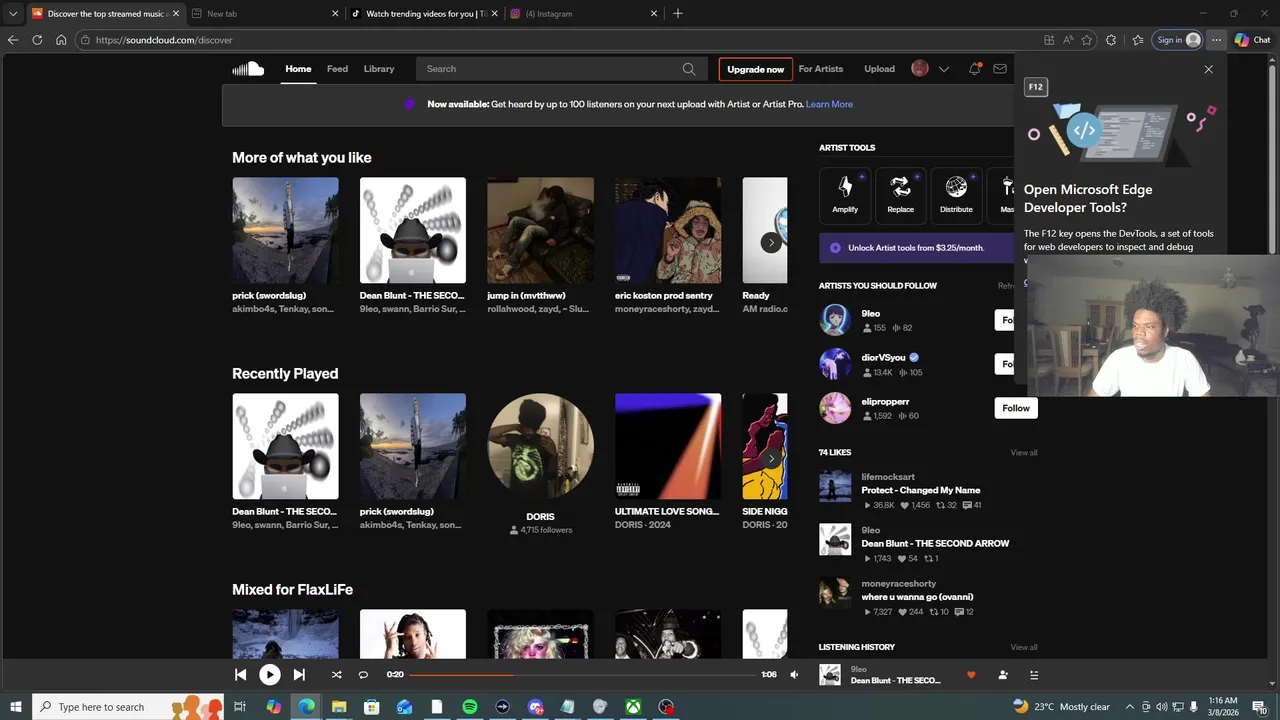The image size is (1280, 720).
Task: Open where u wanna go (ovanni) track
Action: [x=917, y=597]
